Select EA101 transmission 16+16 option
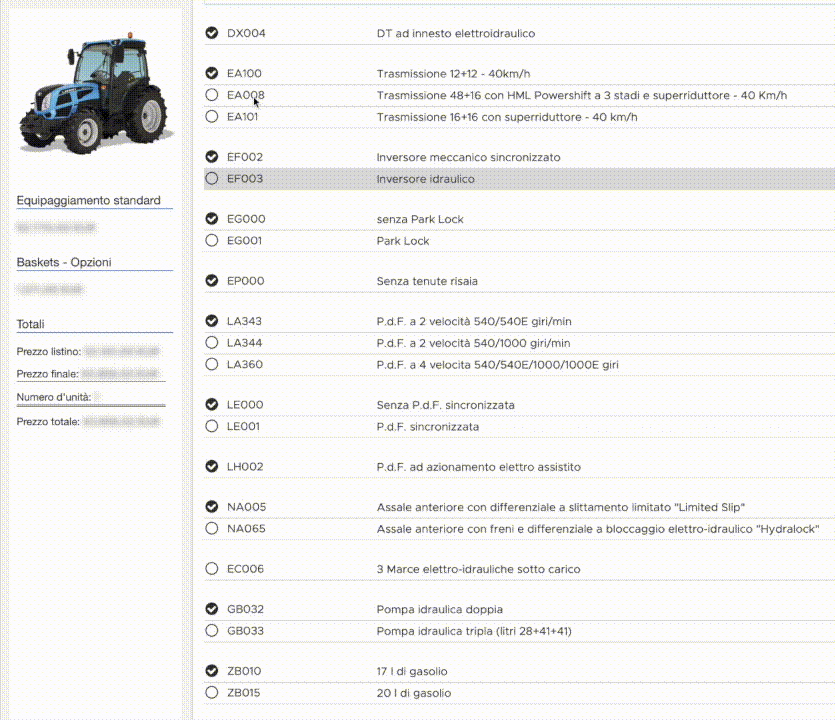 [x=211, y=117]
